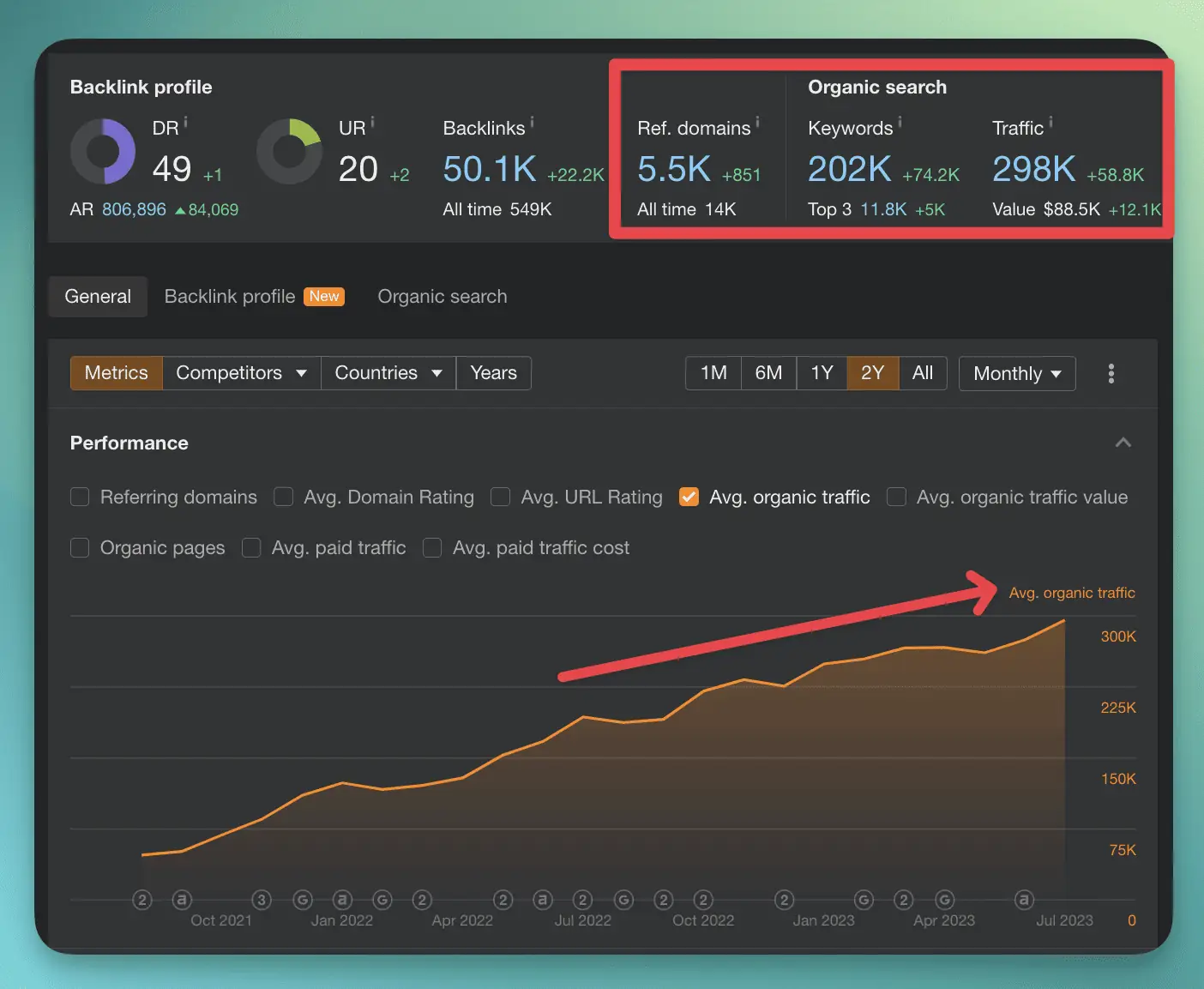1204x989 pixels.
Task: Click the info icon next to Keywords
Action: 900,123
